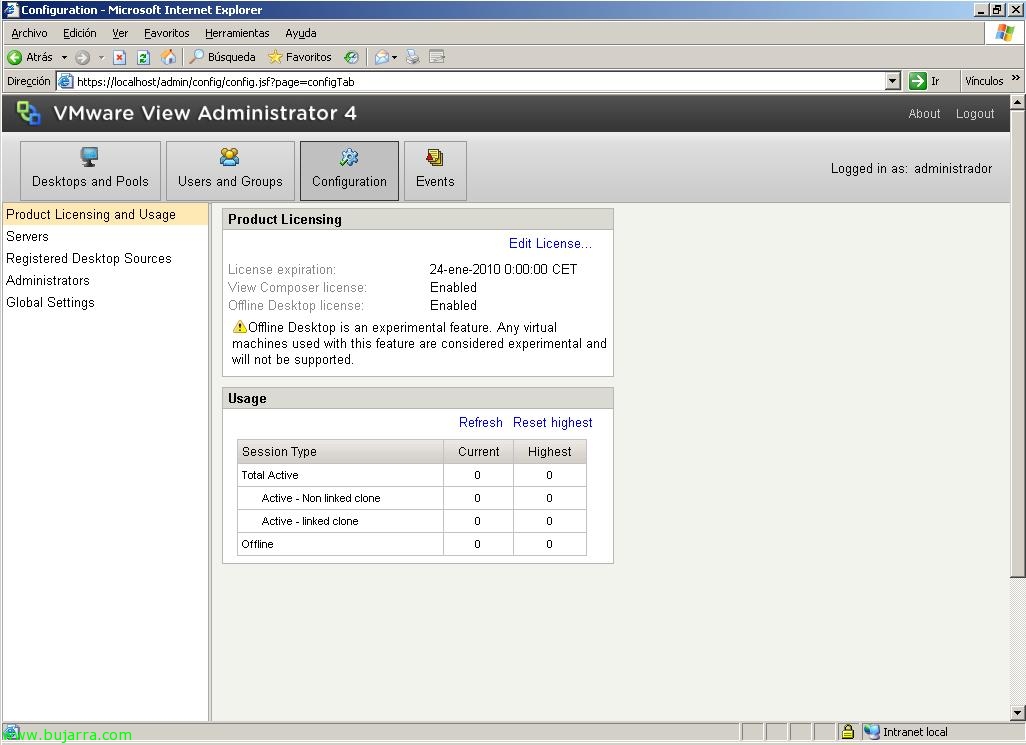Click the padlock security icon in status bar
Image resolution: width=1026 pixels, height=745 pixels.
[847, 731]
